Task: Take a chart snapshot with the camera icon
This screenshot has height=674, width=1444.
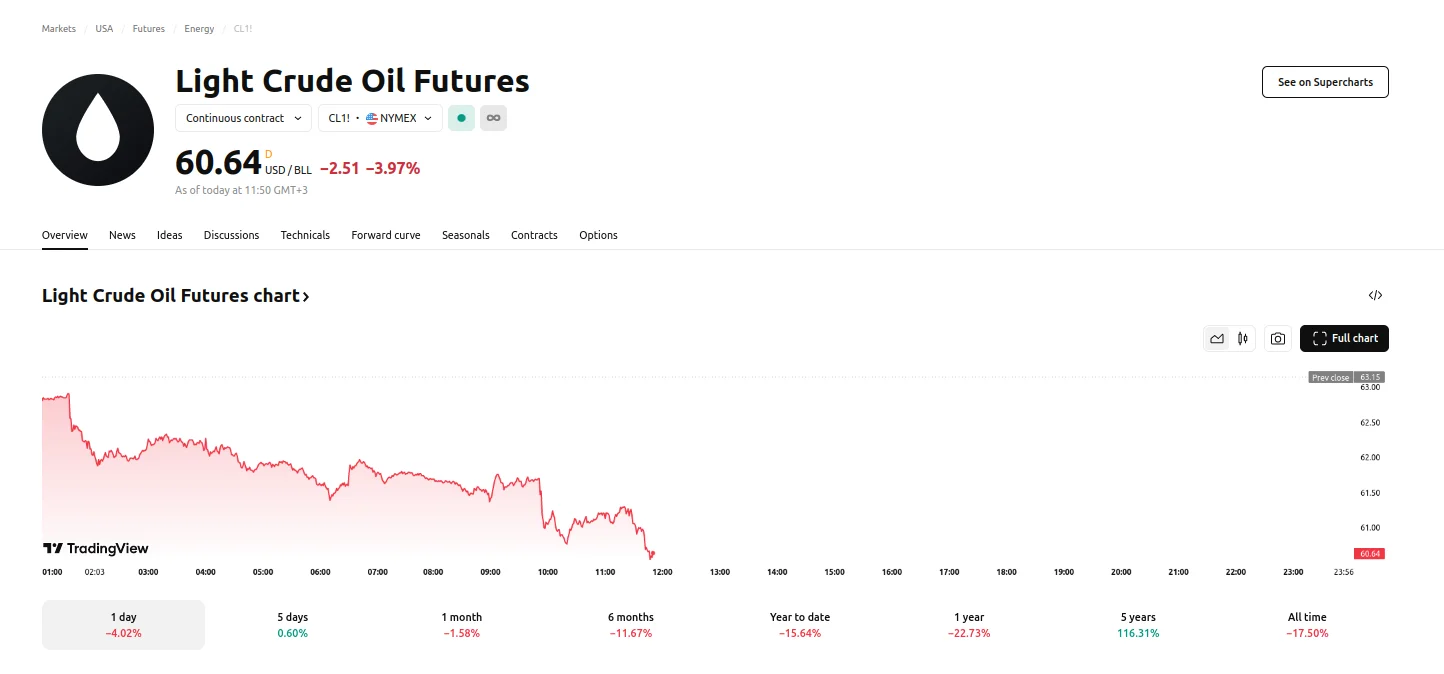Action: [x=1277, y=338]
